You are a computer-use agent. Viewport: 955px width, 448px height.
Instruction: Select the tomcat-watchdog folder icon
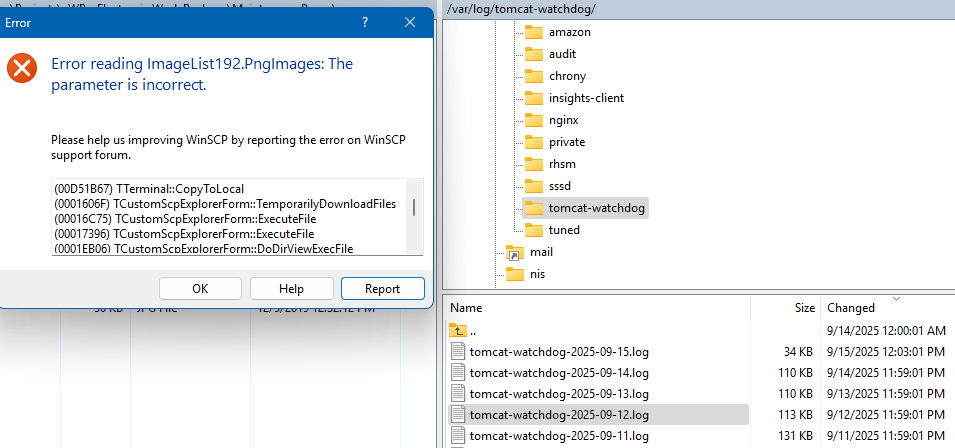534,208
